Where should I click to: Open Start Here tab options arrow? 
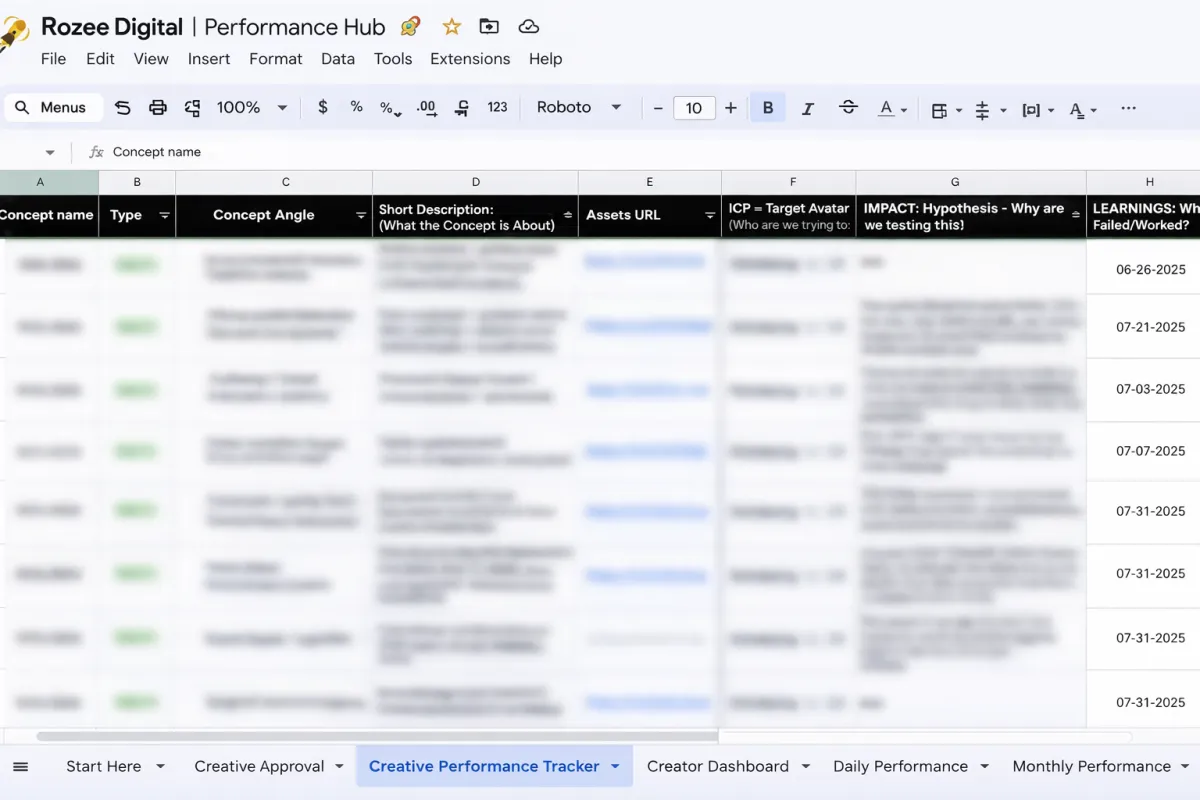point(160,767)
